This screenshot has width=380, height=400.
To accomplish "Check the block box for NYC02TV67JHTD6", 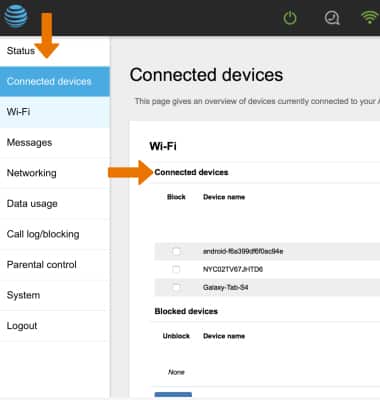I will (x=176, y=269).
